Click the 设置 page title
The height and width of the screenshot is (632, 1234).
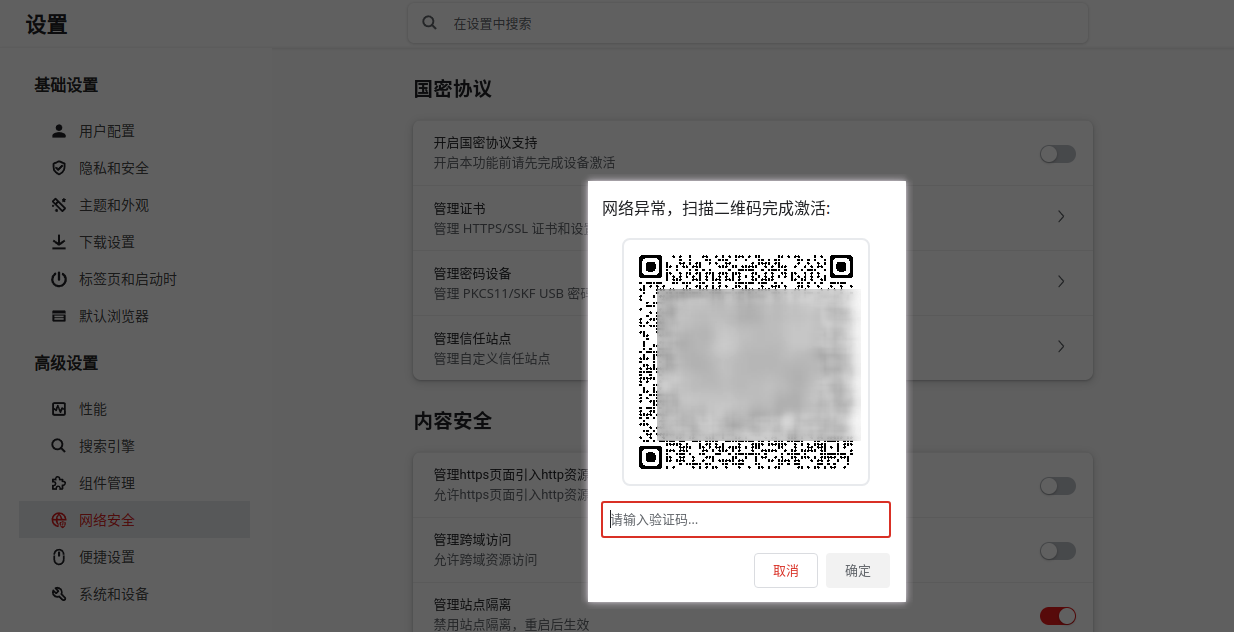pyautogui.click(x=47, y=25)
